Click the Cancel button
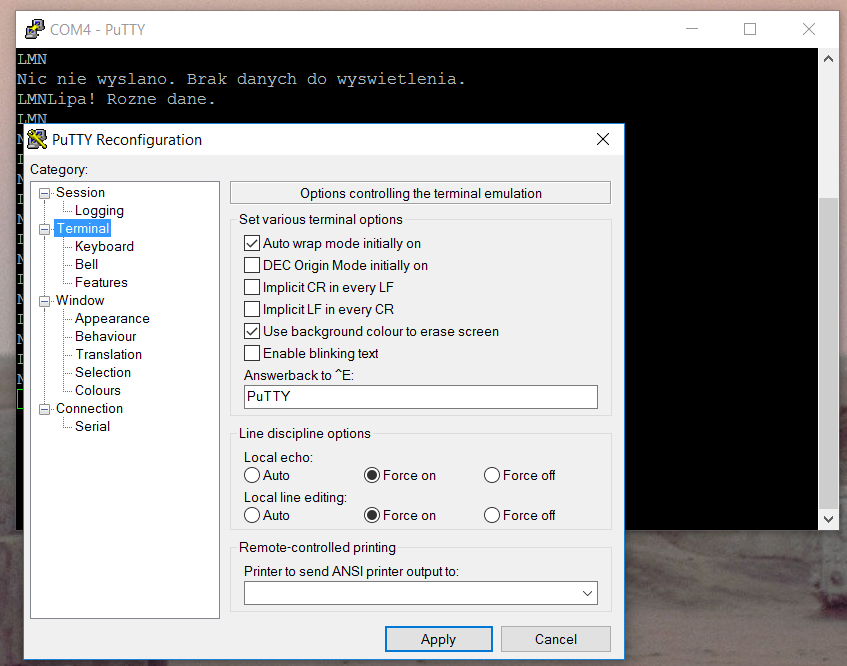This screenshot has height=666, width=847. pyautogui.click(x=556, y=639)
